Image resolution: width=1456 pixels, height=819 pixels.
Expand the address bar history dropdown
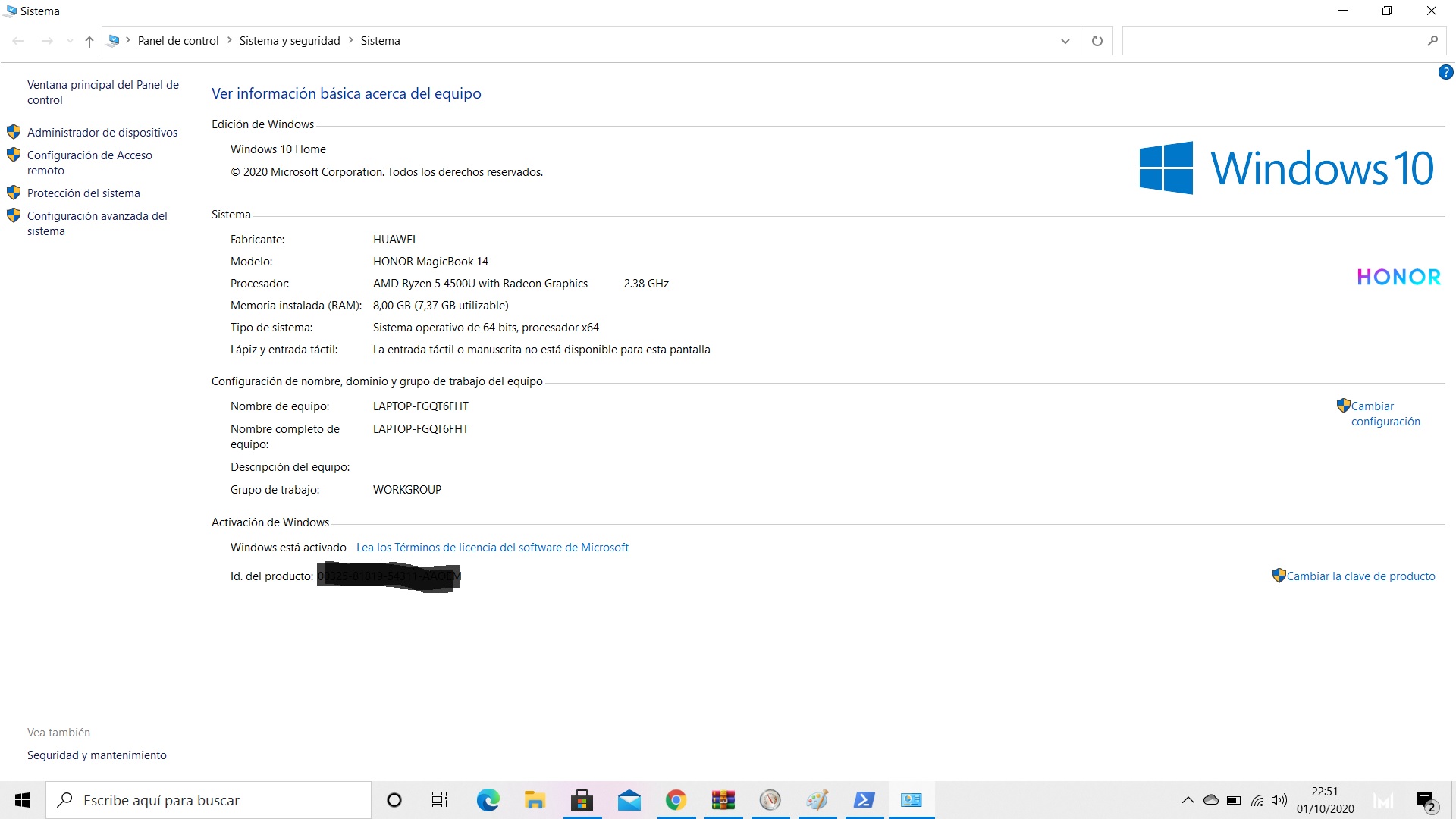[x=1065, y=41]
